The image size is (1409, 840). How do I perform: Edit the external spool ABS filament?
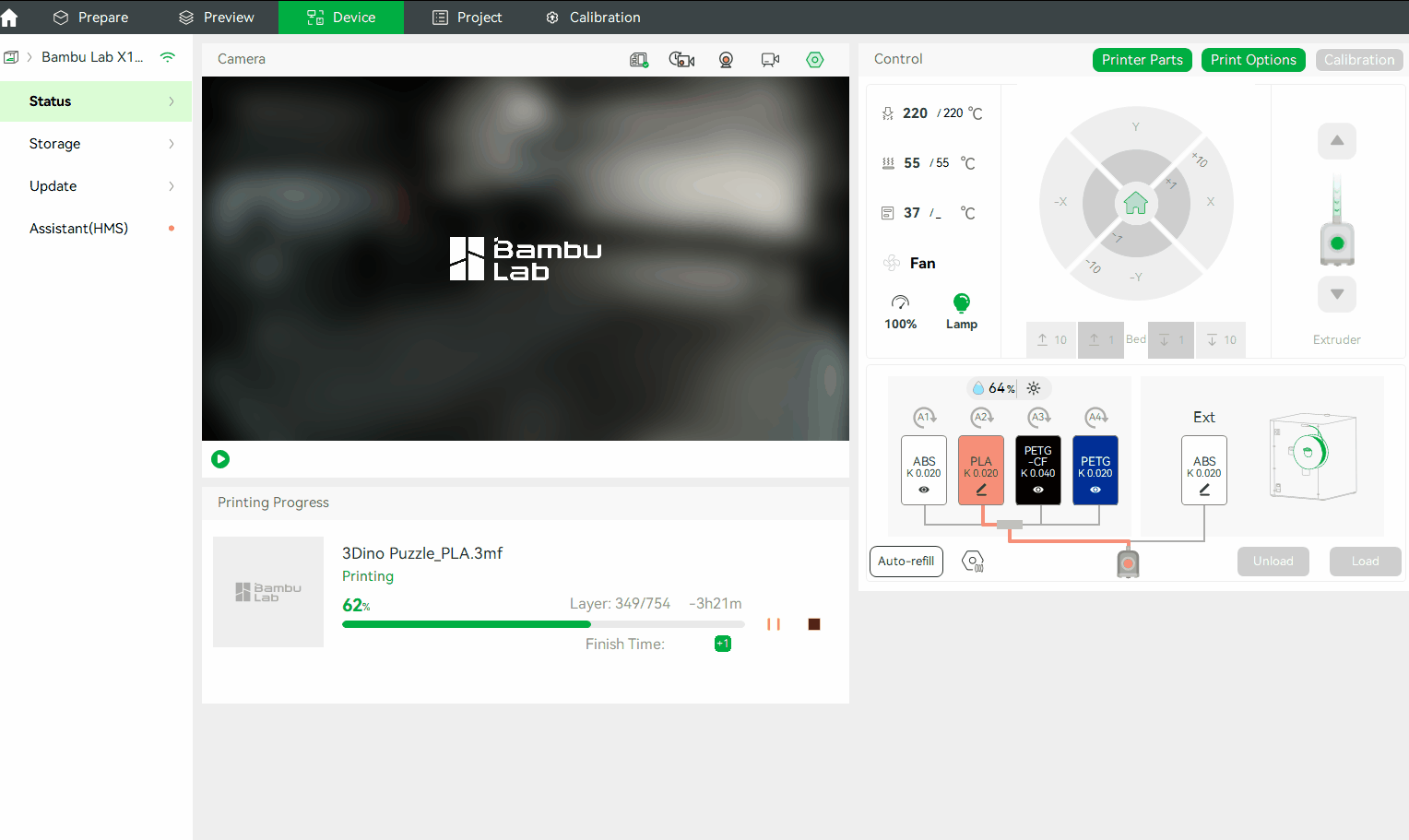point(1204,490)
